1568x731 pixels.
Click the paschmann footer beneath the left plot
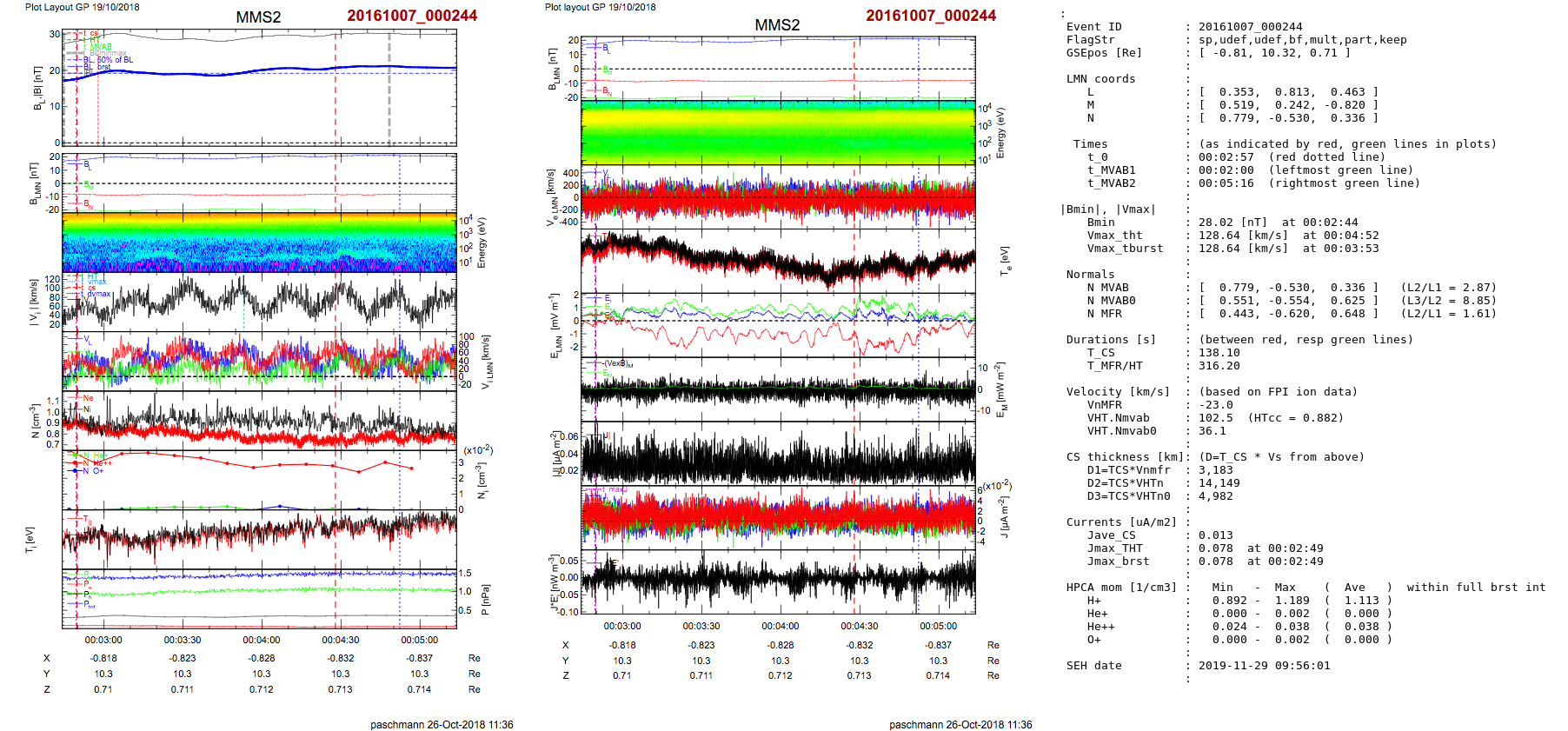[x=442, y=725]
